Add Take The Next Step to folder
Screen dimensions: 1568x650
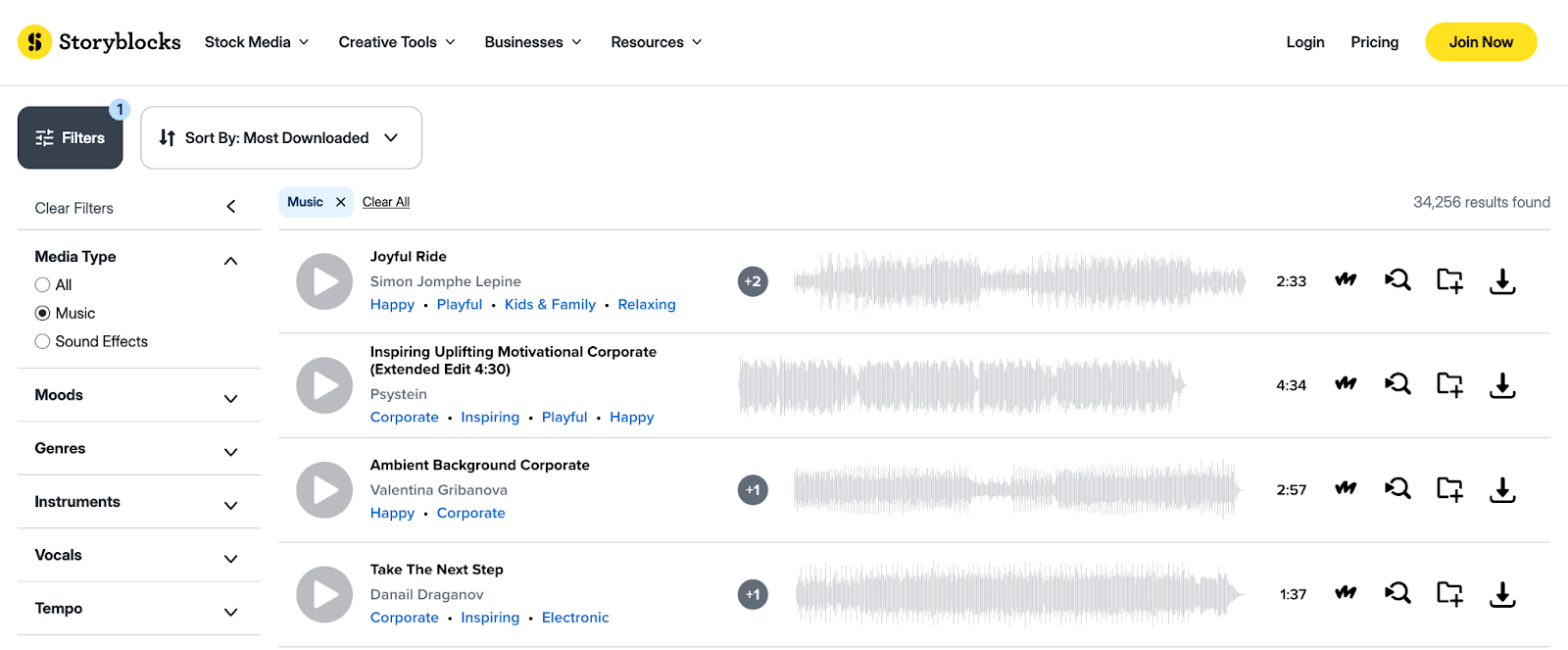click(1449, 594)
